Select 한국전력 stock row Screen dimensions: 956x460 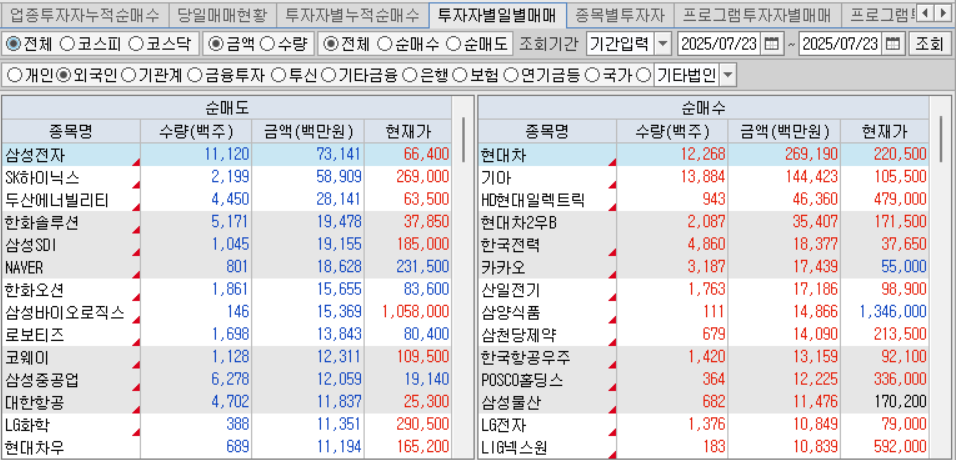(704, 245)
